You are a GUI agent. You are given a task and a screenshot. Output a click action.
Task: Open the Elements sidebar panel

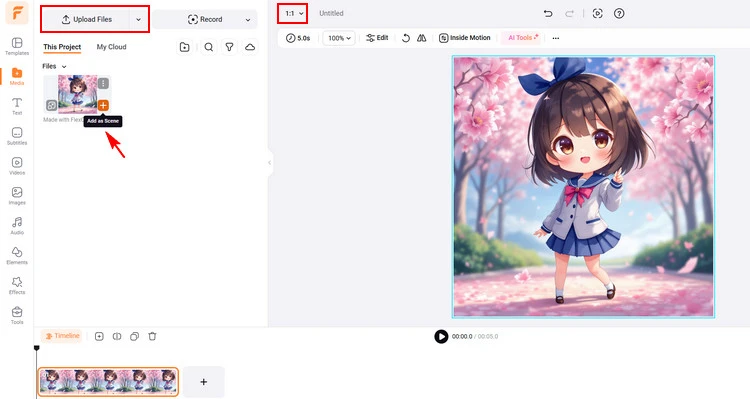pyautogui.click(x=17, y=255)
